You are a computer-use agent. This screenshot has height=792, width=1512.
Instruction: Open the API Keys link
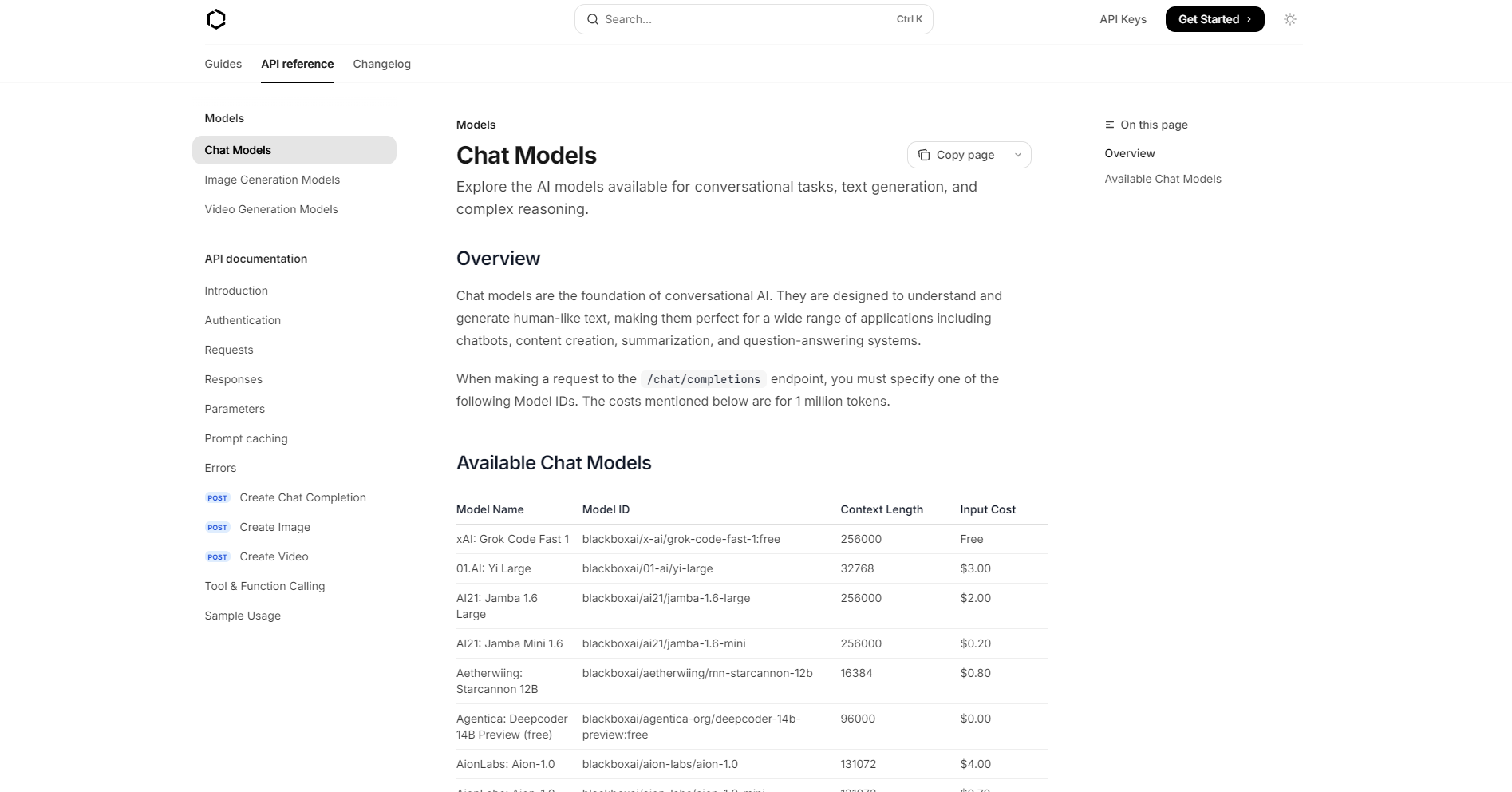(x=1123, y=19)
